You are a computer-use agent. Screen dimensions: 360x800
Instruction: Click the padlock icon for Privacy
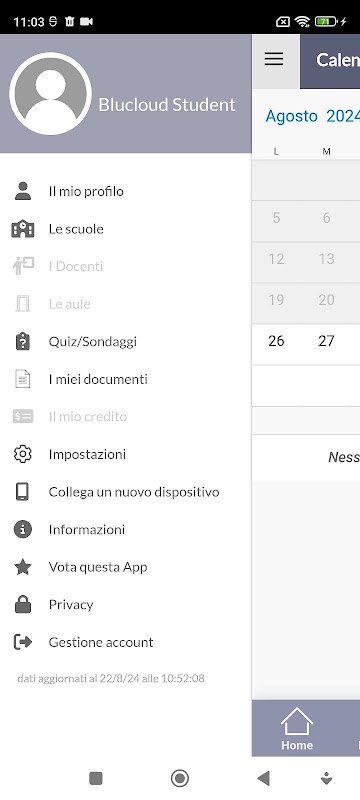click(22, 605)
